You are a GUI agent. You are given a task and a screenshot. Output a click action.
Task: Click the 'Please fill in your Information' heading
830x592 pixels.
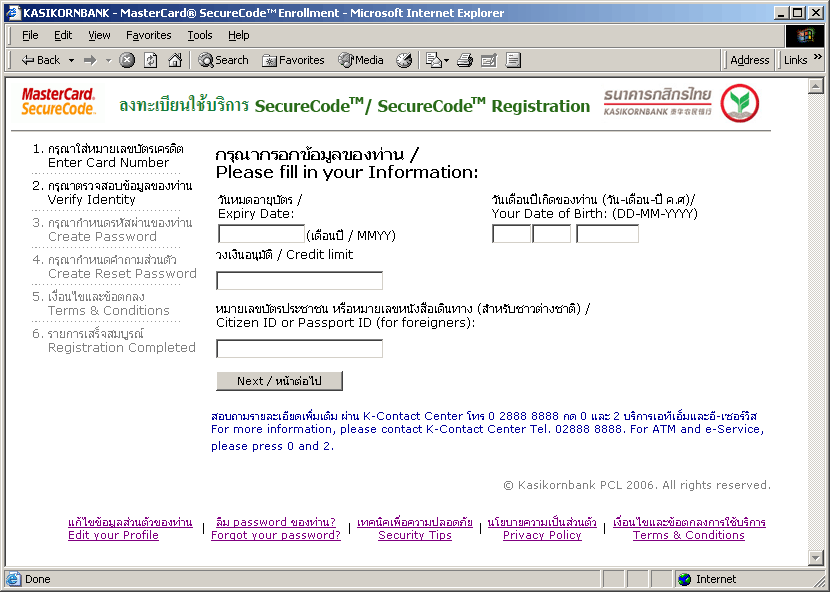(x=347, y=172)
